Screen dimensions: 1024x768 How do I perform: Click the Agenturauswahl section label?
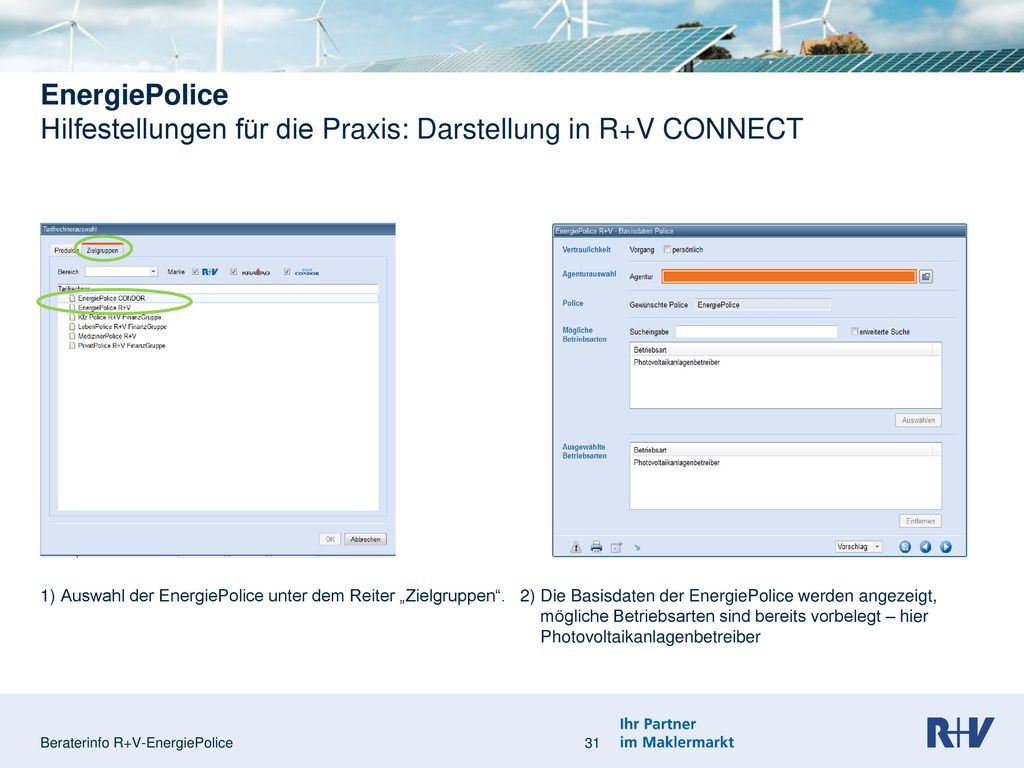click(x=589, y=274)
